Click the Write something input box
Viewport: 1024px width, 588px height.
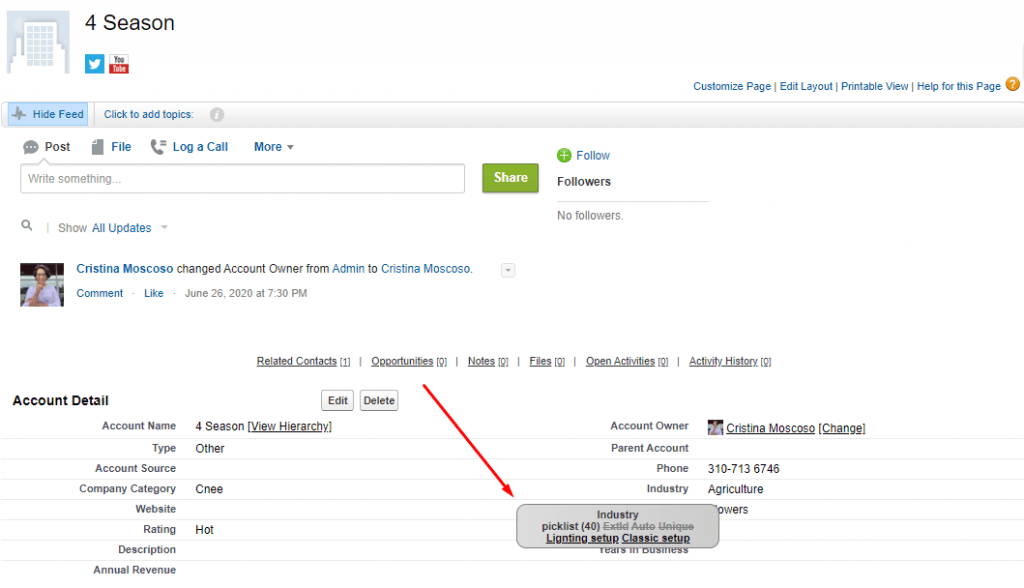point(242,178)
